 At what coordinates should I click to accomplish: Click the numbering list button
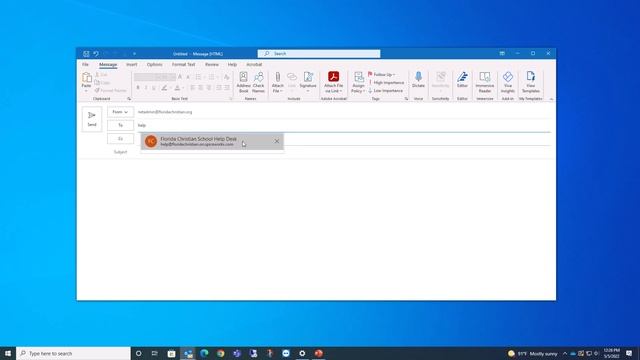211,77
